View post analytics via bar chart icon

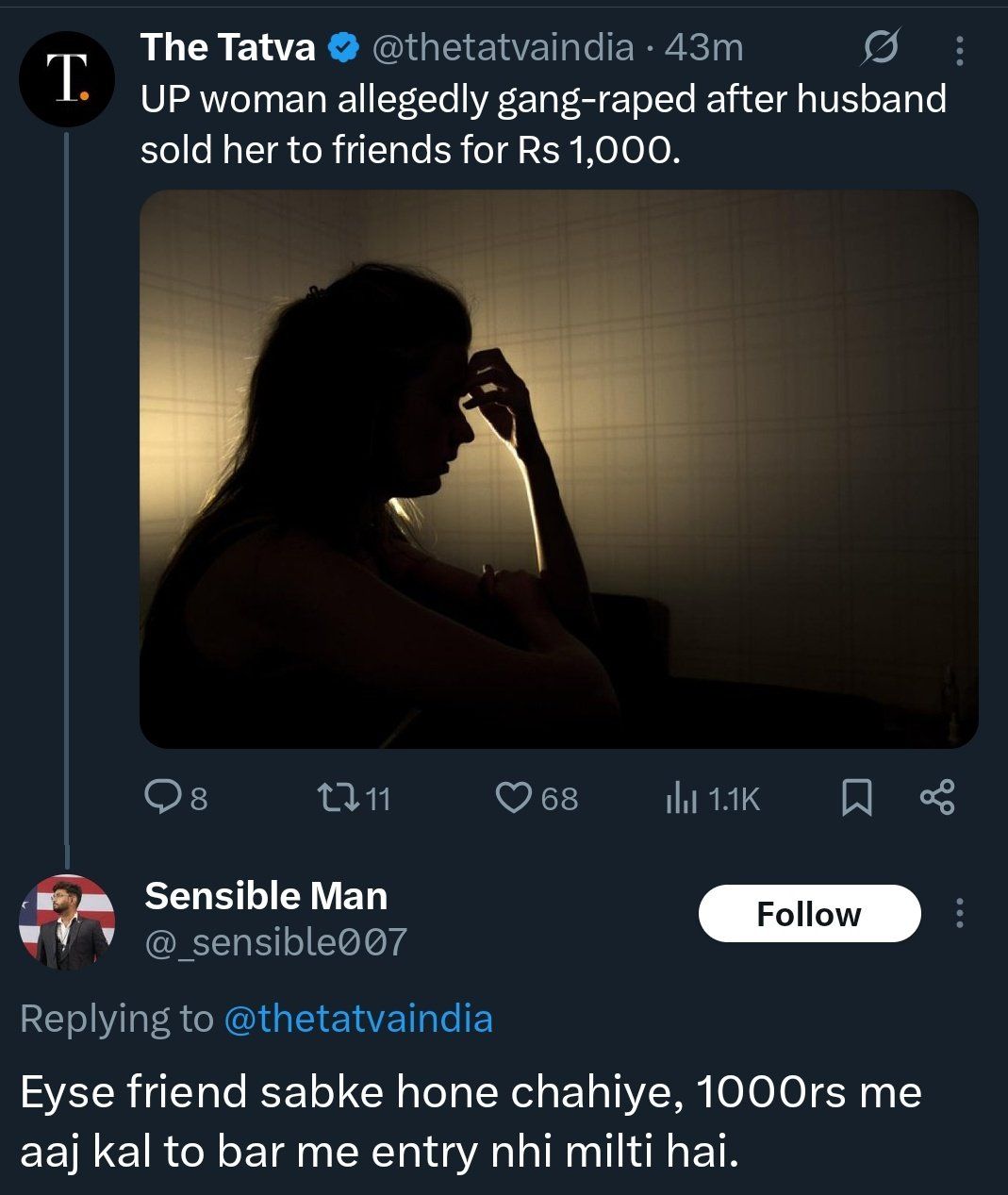click(x=681, y=798)
